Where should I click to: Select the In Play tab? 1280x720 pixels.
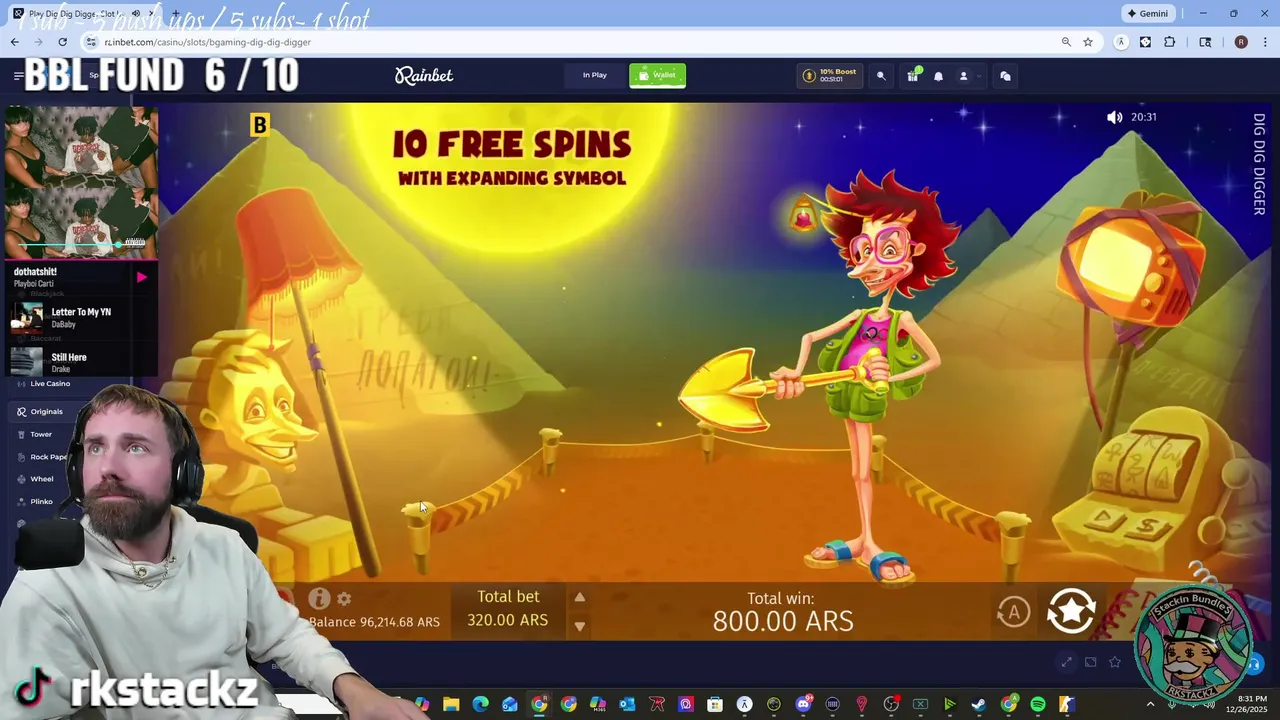(595, 75)
